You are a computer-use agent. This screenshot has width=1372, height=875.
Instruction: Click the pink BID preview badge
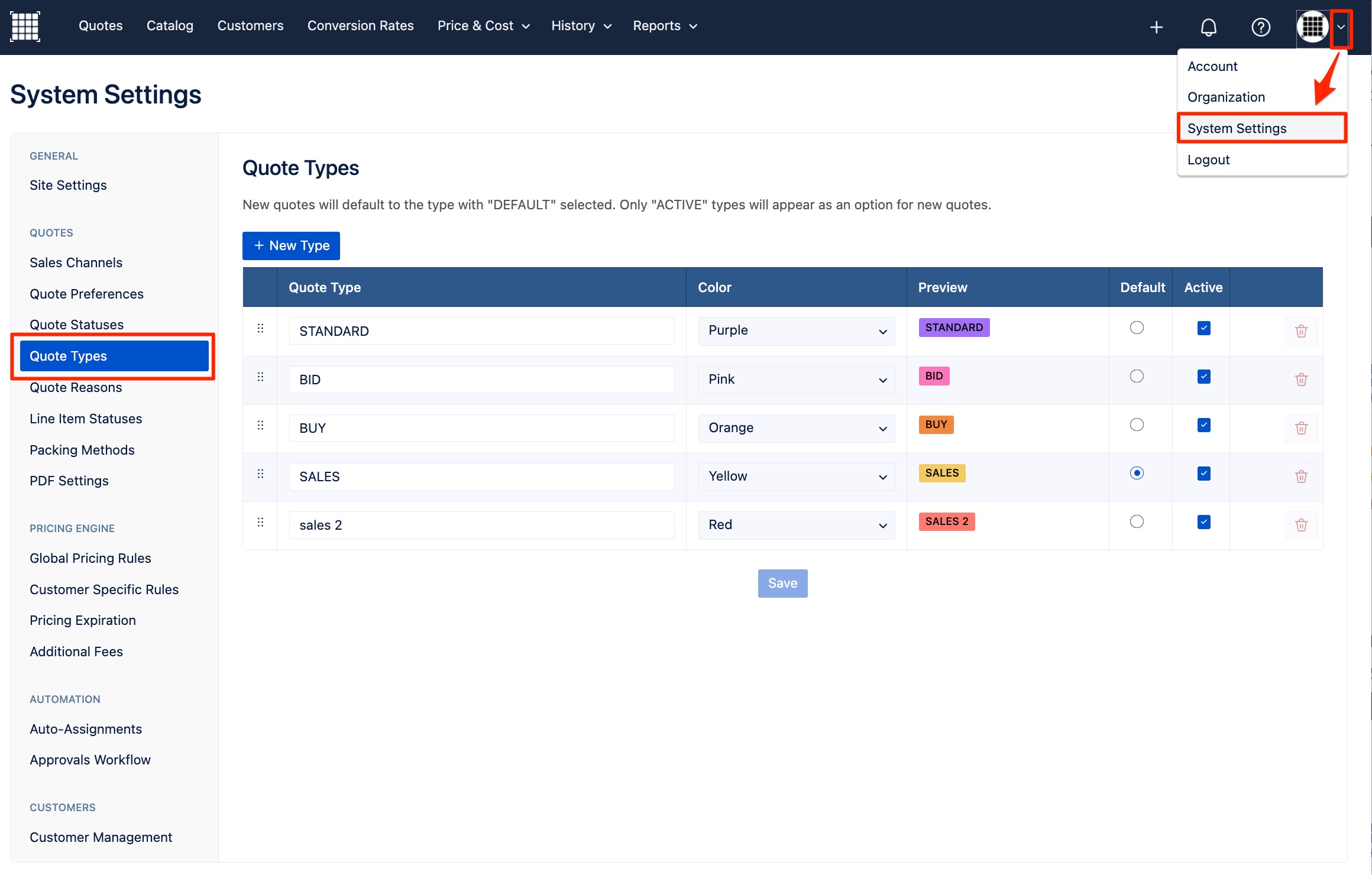click(934, 375)
